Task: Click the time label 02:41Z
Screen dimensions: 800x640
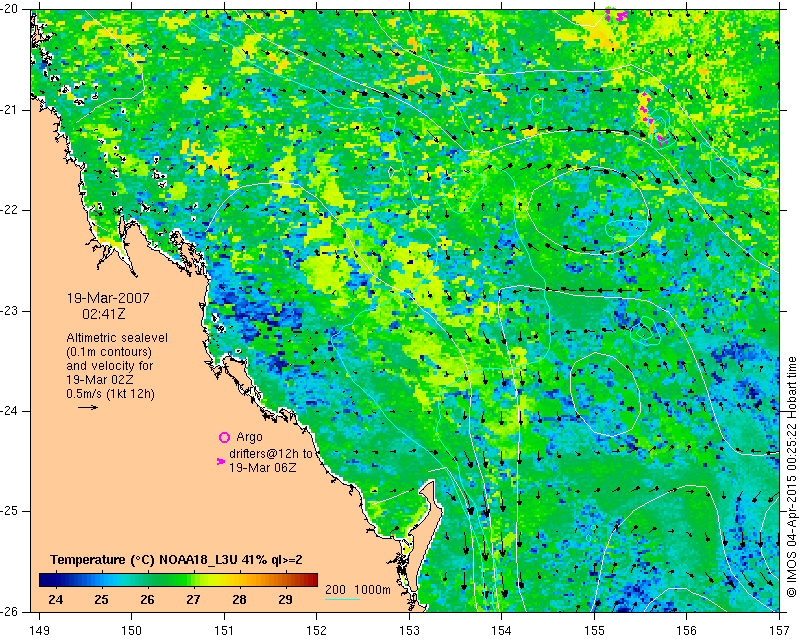Action: 104,314
